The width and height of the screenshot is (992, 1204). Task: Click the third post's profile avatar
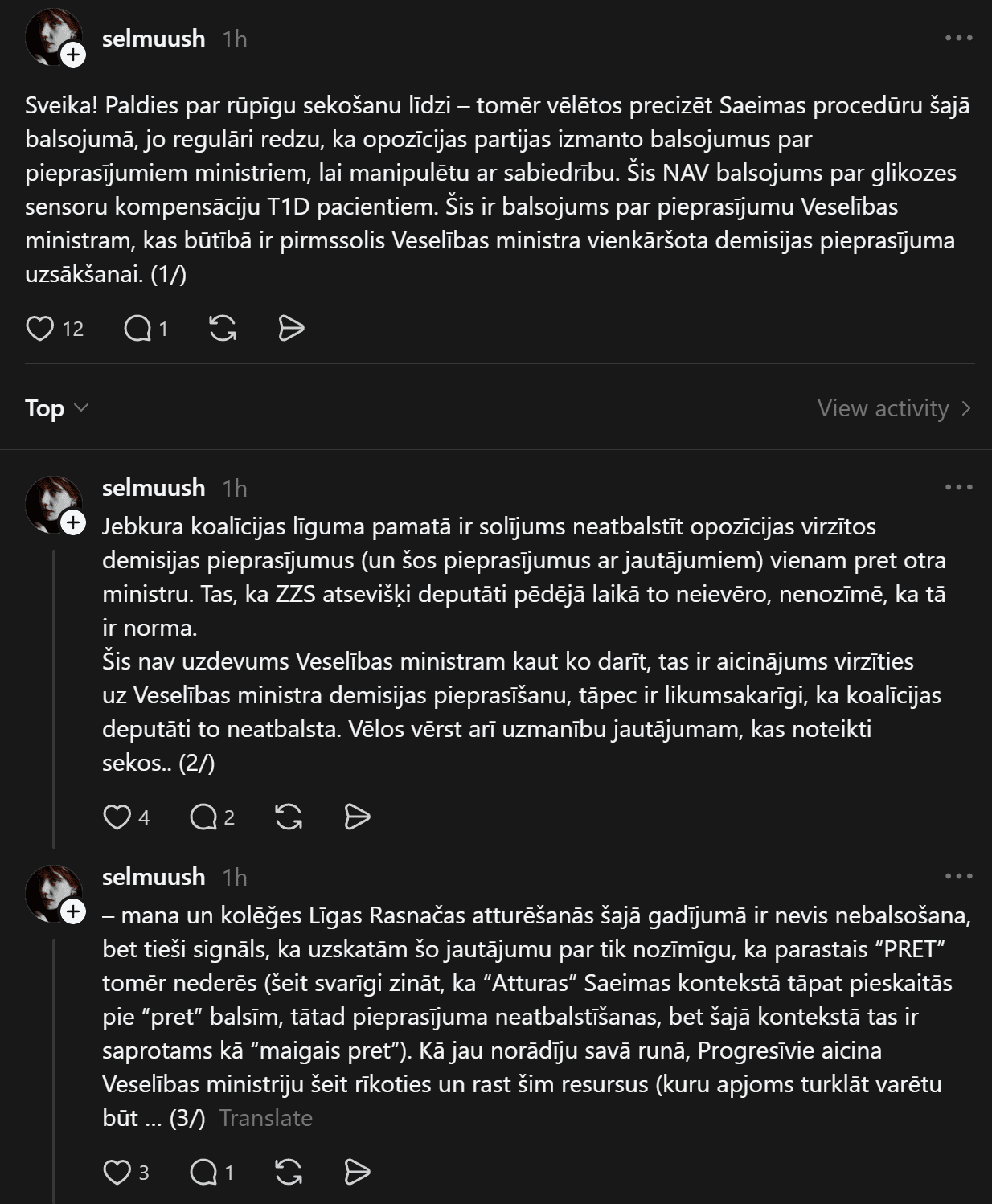coord(50,891)
